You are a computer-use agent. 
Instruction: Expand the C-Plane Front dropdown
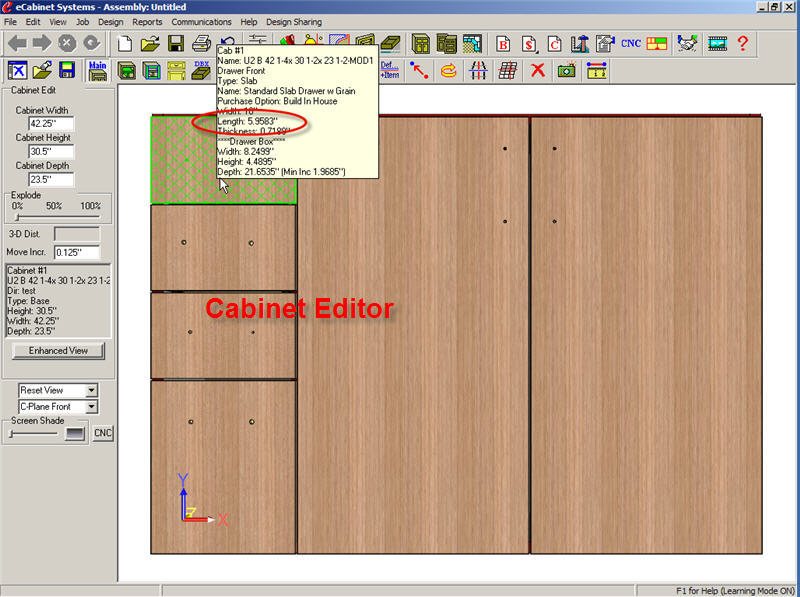tap(91, 407)
